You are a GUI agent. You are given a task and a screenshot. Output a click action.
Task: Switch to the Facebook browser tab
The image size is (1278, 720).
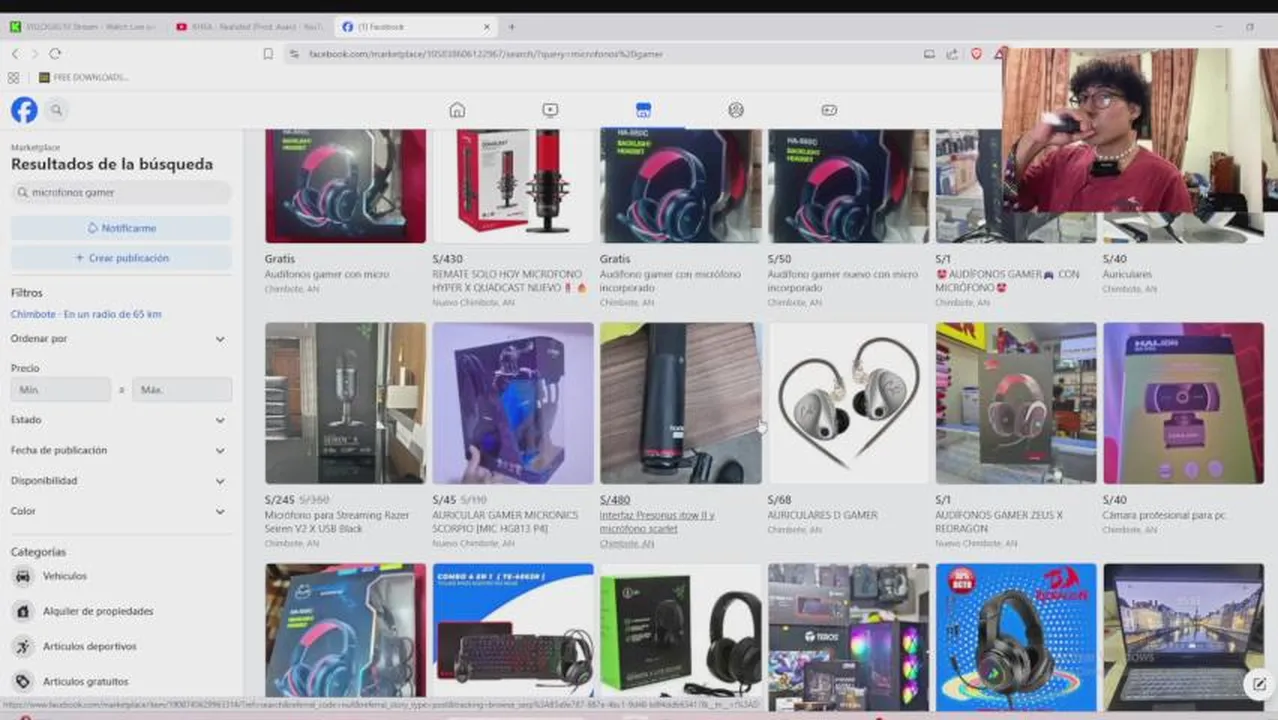[415, 27]
